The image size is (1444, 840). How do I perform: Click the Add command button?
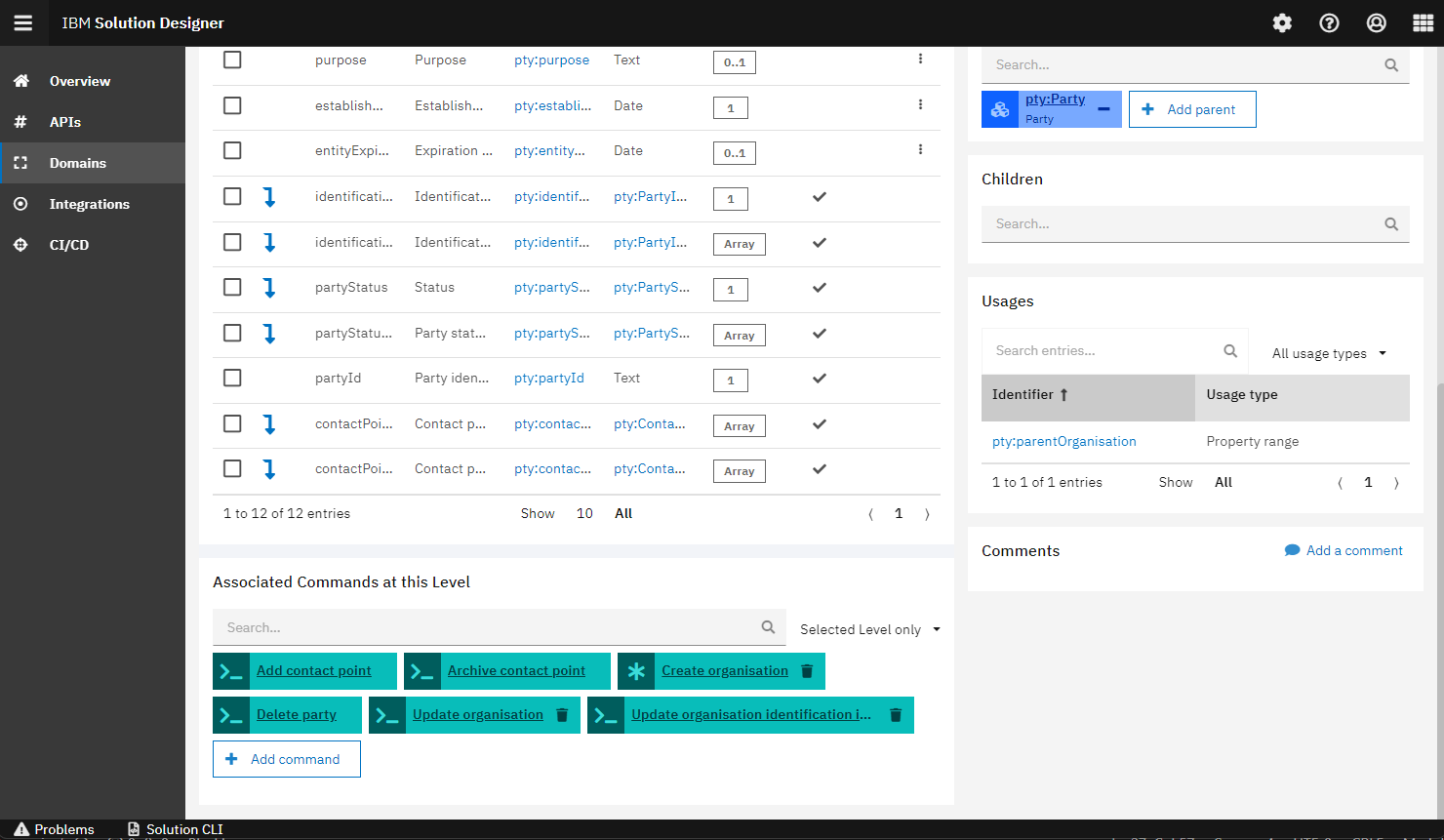click(286, 759)
